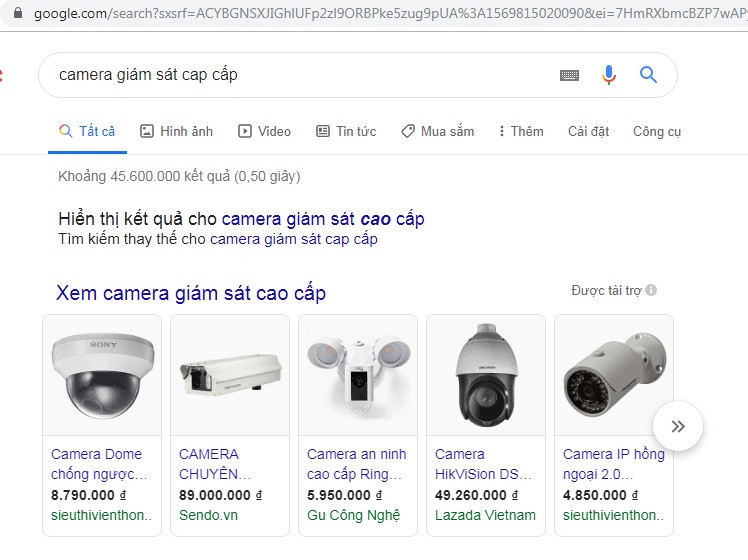Screen dimensions: 748x560
Task: Open Camera Dome chống ngược product link
Action: coord(99,464)
